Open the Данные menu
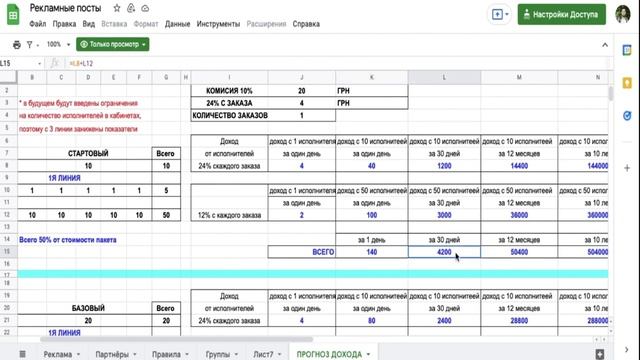Viewport: 640px width, 360px height. (178, 24)
